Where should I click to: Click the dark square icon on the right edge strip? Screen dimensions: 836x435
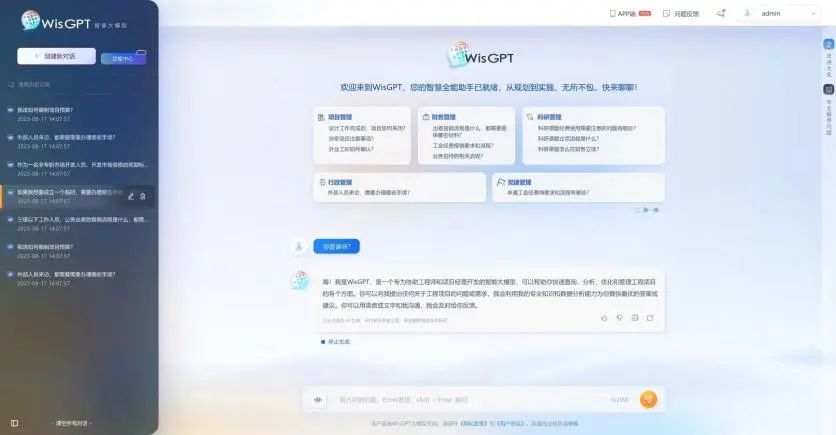point(829,89)
